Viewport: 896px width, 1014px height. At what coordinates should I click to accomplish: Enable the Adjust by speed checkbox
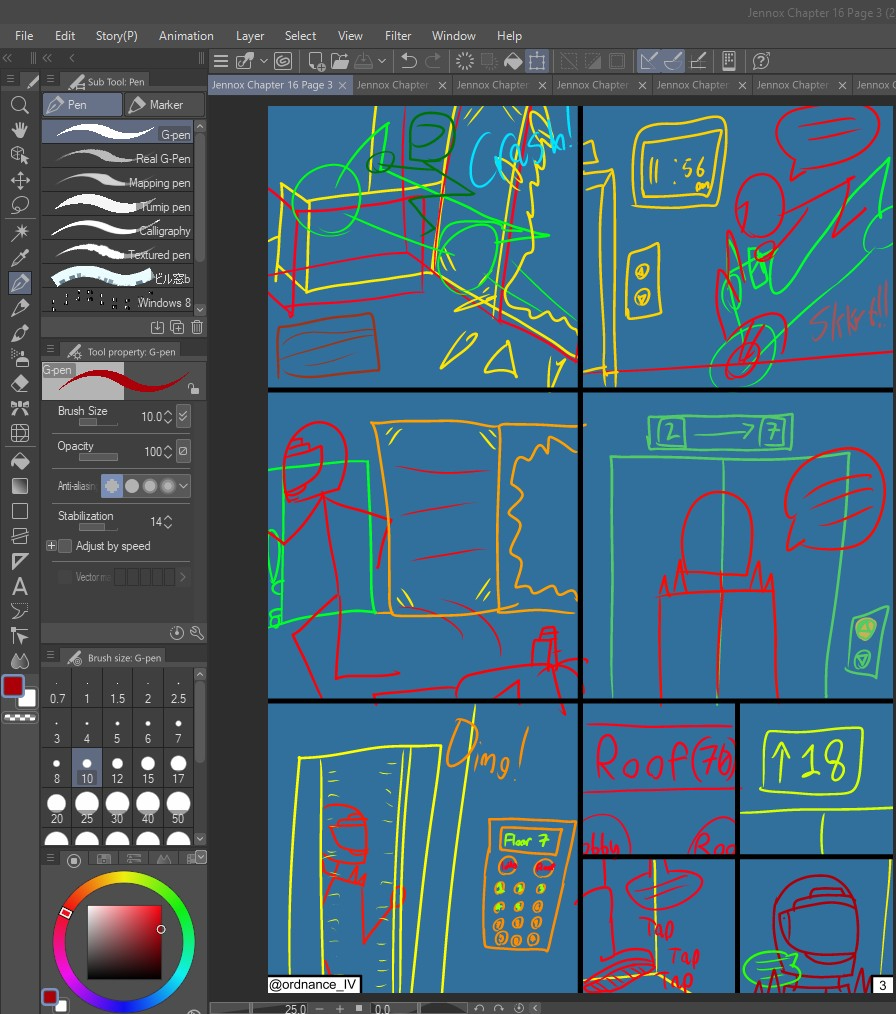65,546
